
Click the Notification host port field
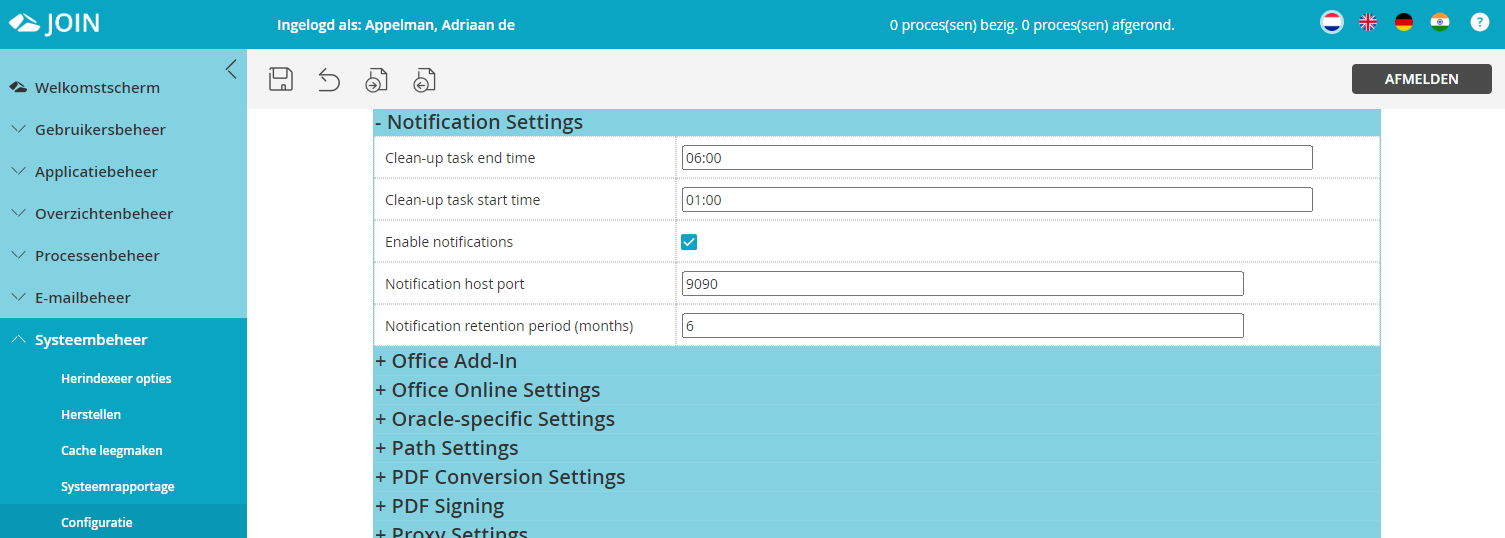click(x=962, y=284)
